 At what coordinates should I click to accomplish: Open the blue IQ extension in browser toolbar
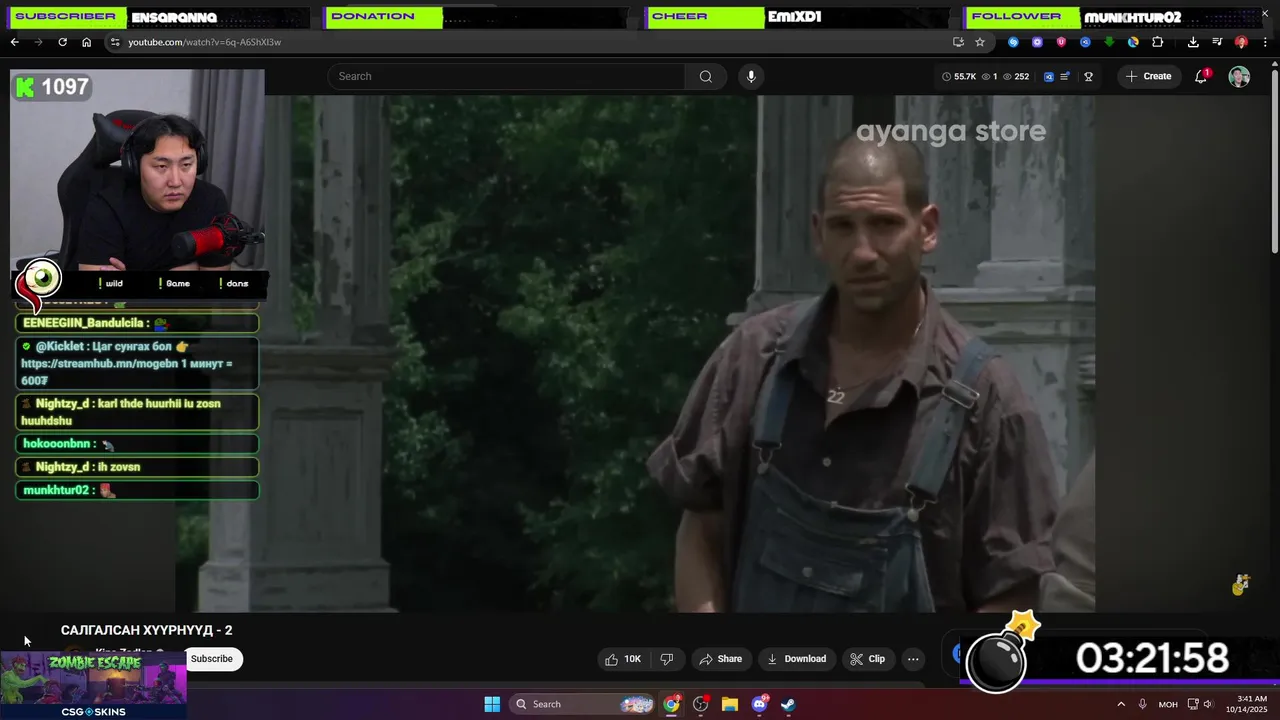pos(1085,42)
